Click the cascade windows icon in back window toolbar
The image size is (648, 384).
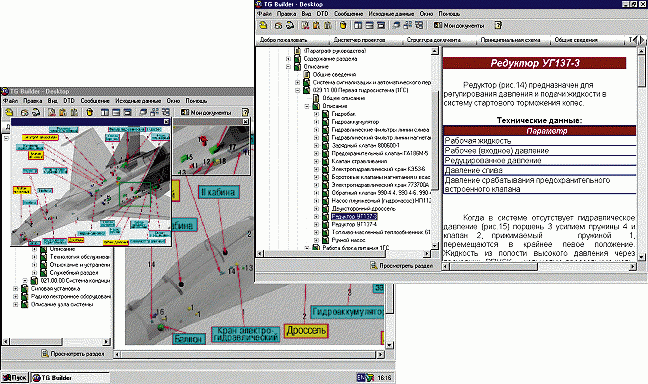(143, 112)
